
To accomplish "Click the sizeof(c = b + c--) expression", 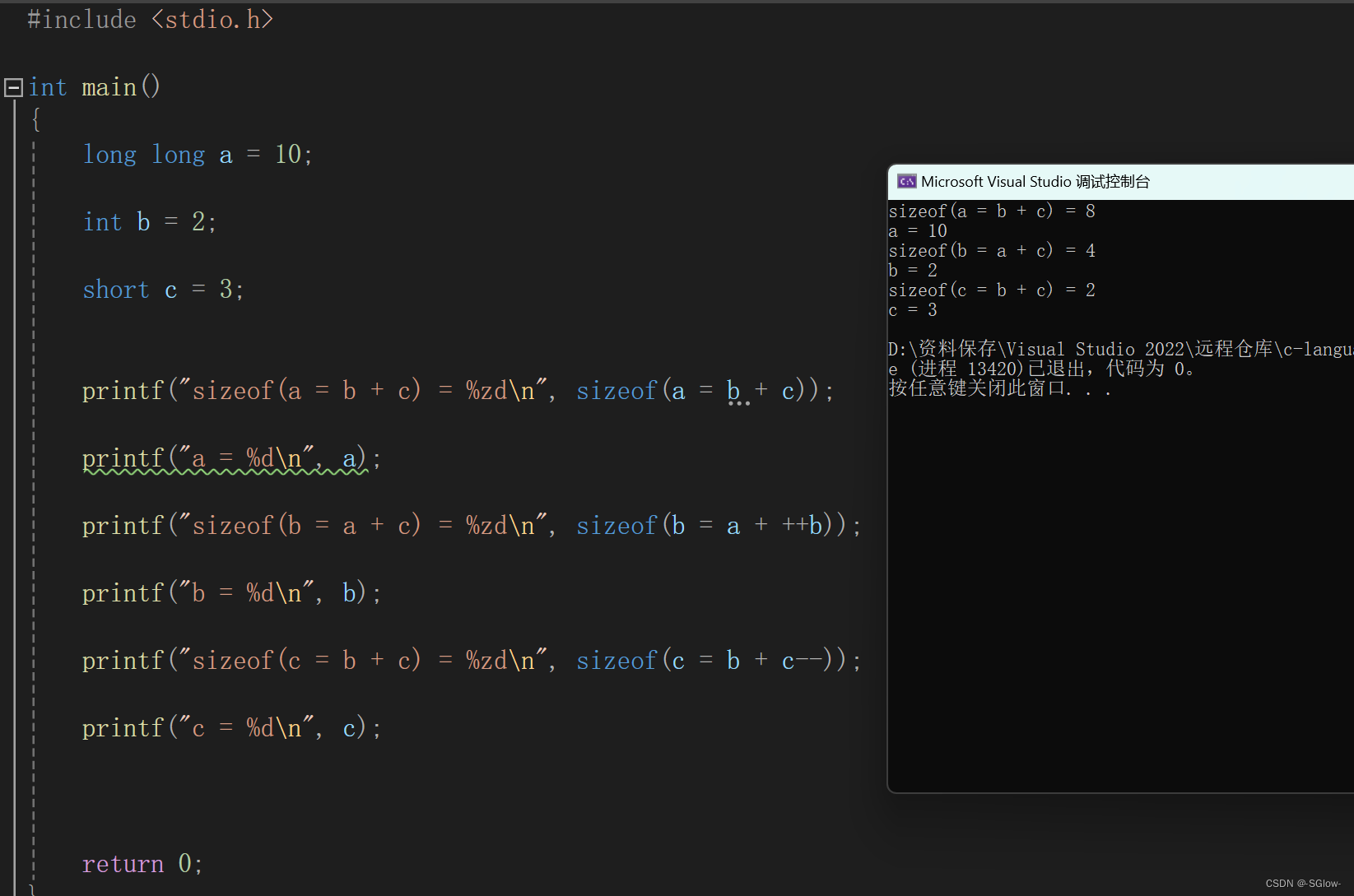I will point(712,661).
